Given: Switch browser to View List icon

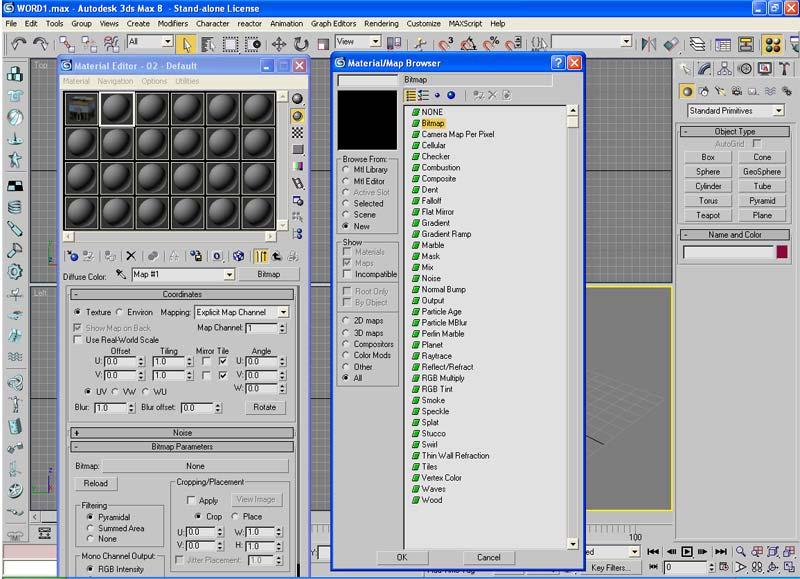Looking at the screenshot, I should tap(411, 95).
